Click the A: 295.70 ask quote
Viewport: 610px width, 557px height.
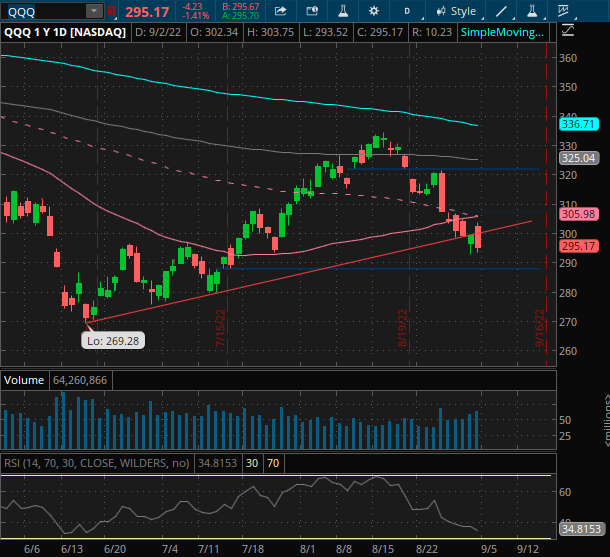pos(241,16)
